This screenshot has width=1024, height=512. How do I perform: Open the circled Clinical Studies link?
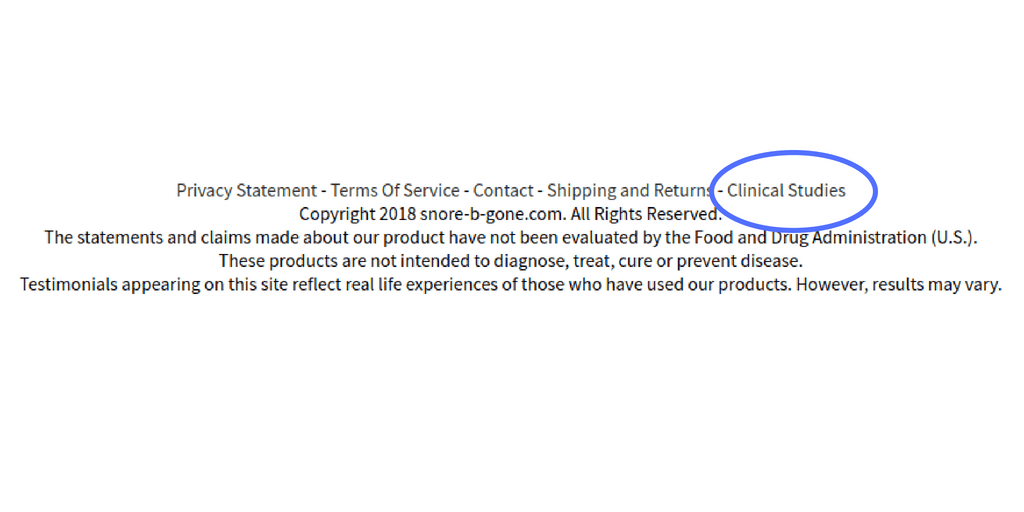pyautogui.click(x=786, y=191)
